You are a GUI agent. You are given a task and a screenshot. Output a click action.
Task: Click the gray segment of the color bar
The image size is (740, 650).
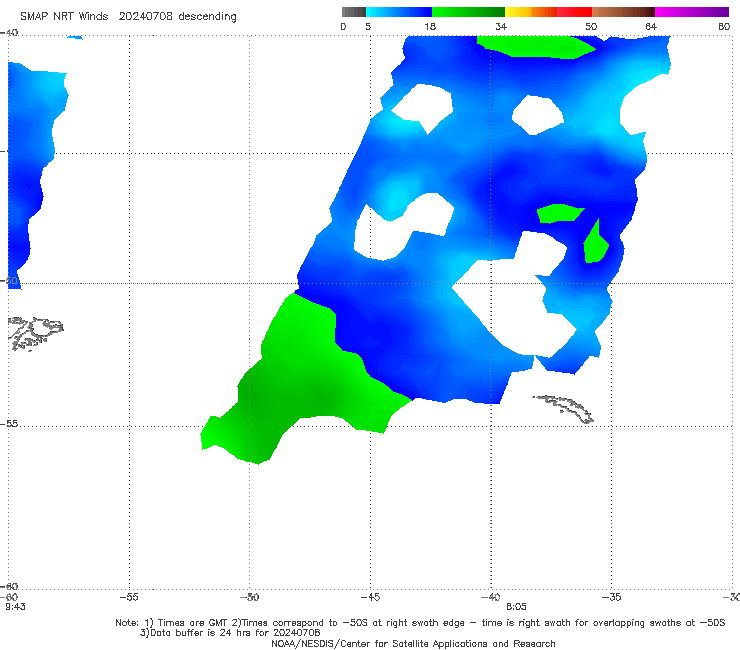[353, 12]
